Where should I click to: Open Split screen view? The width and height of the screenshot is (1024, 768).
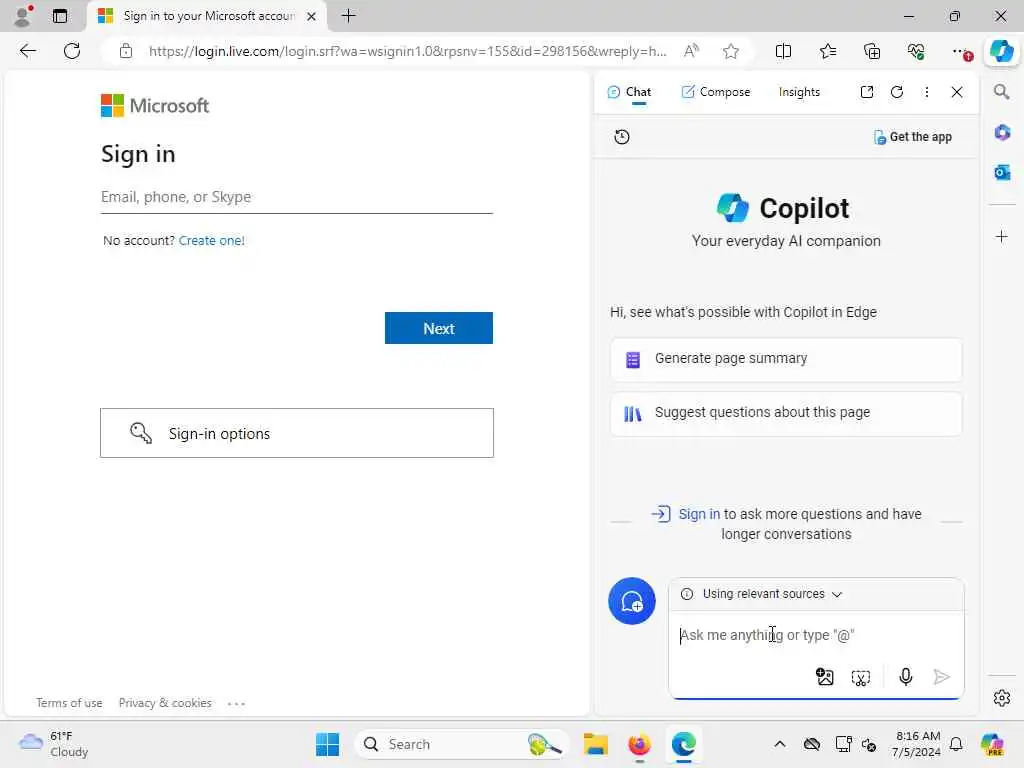(x=783, y=51)
